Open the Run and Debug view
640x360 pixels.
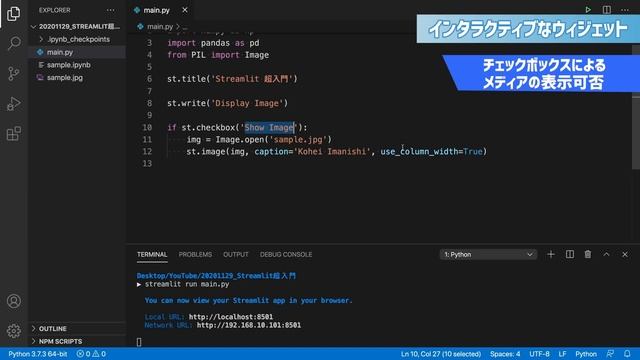pos(13,104)
